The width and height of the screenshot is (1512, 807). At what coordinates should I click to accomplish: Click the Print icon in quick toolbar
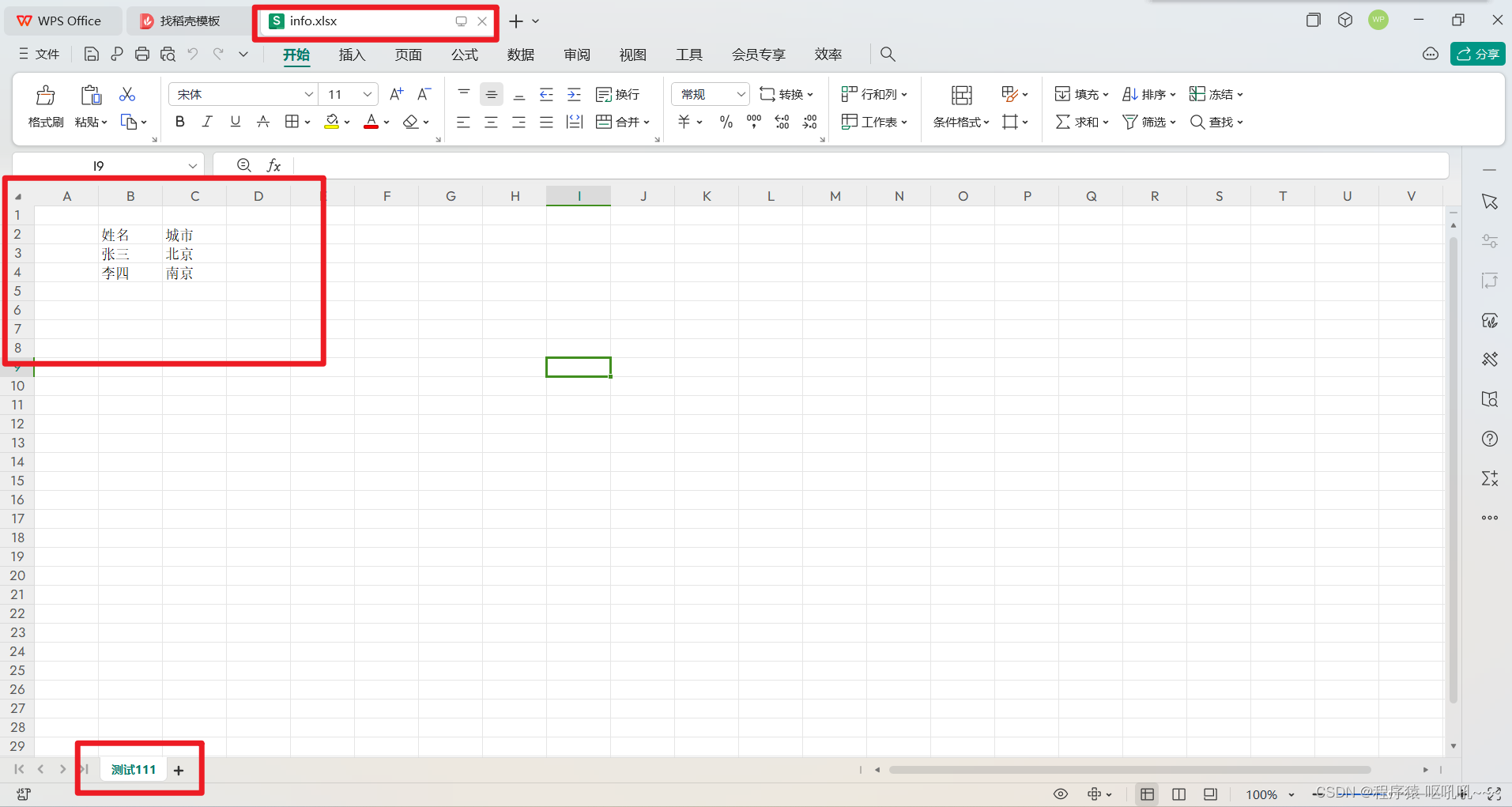point(142,54)
